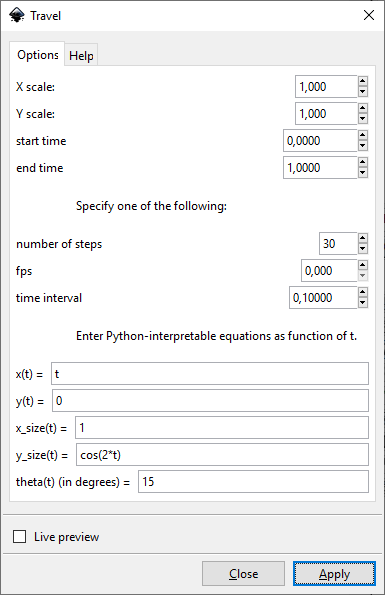Image resolution: width=385 pixels, height=595 pixels.
Task: Select the x_size(t) input box
Action: pos(222,428)
